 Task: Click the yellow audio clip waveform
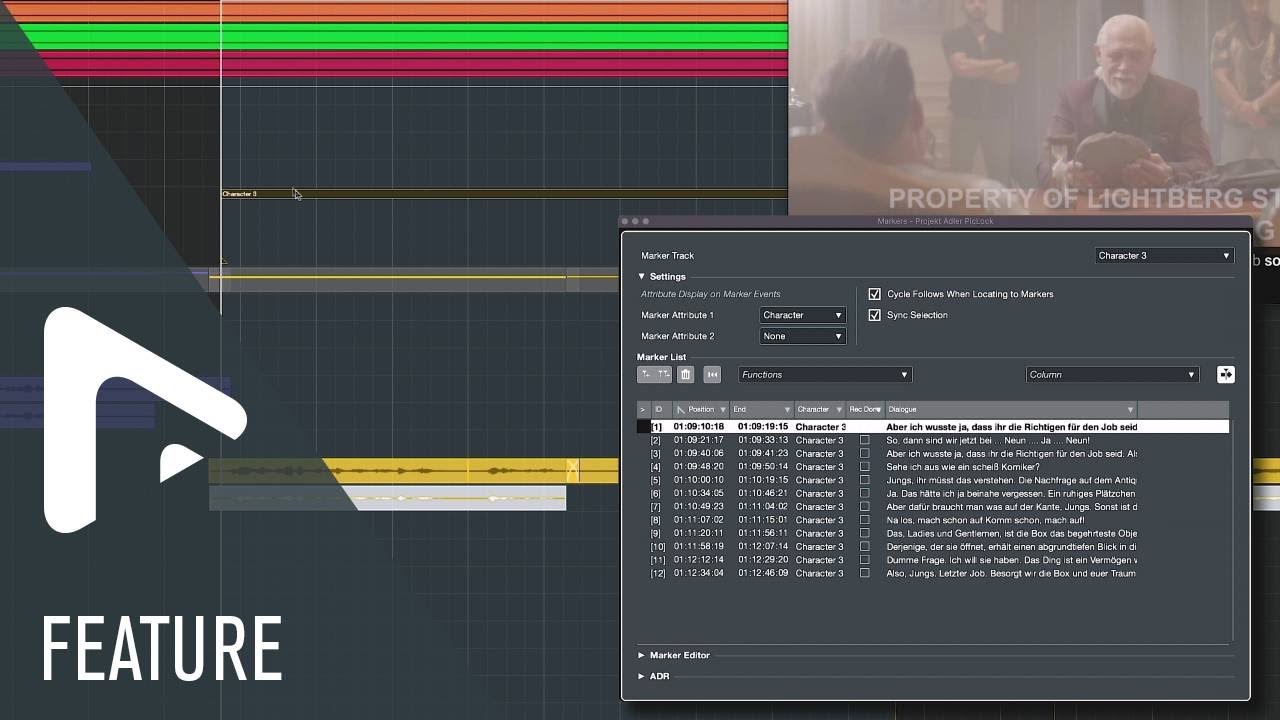point(413,470)
